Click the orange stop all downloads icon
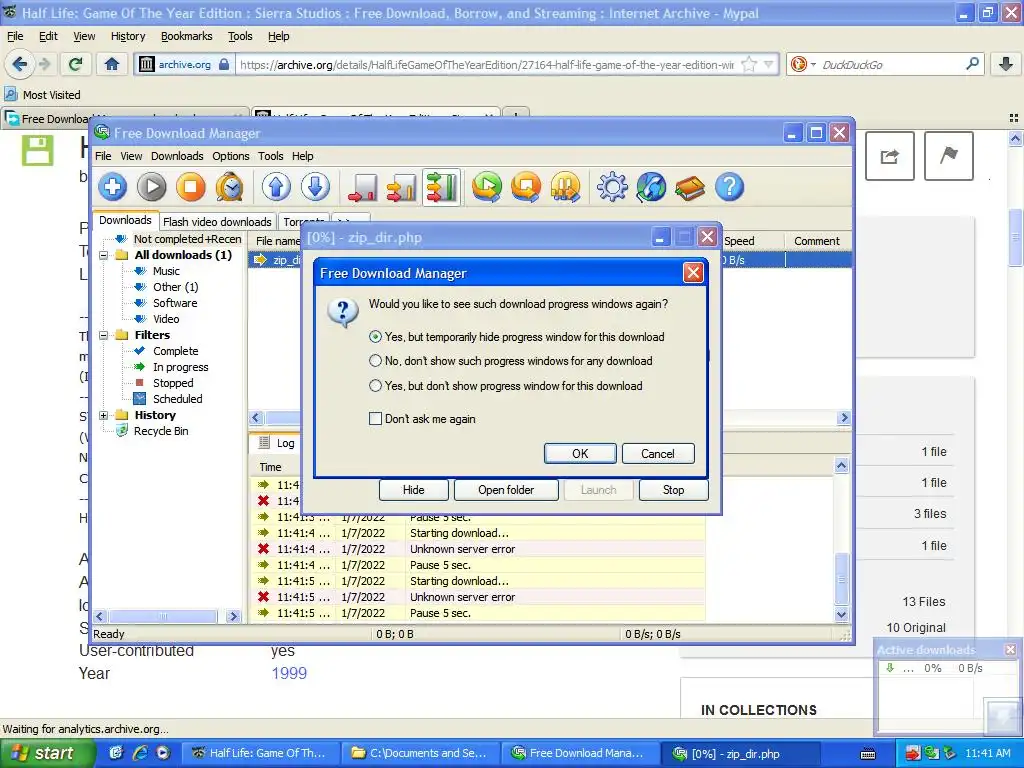The image size is (1024, 768). point(526,187)
